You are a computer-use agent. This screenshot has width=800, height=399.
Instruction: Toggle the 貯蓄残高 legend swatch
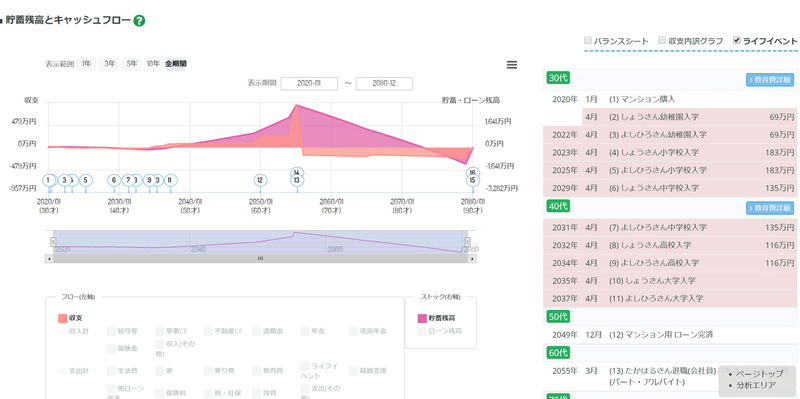(x=422, y=318)
